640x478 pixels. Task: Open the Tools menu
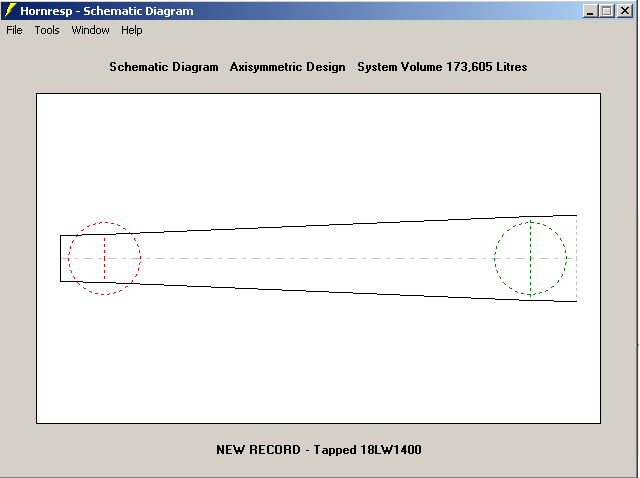pyautogui.click(x=47, y=30)
